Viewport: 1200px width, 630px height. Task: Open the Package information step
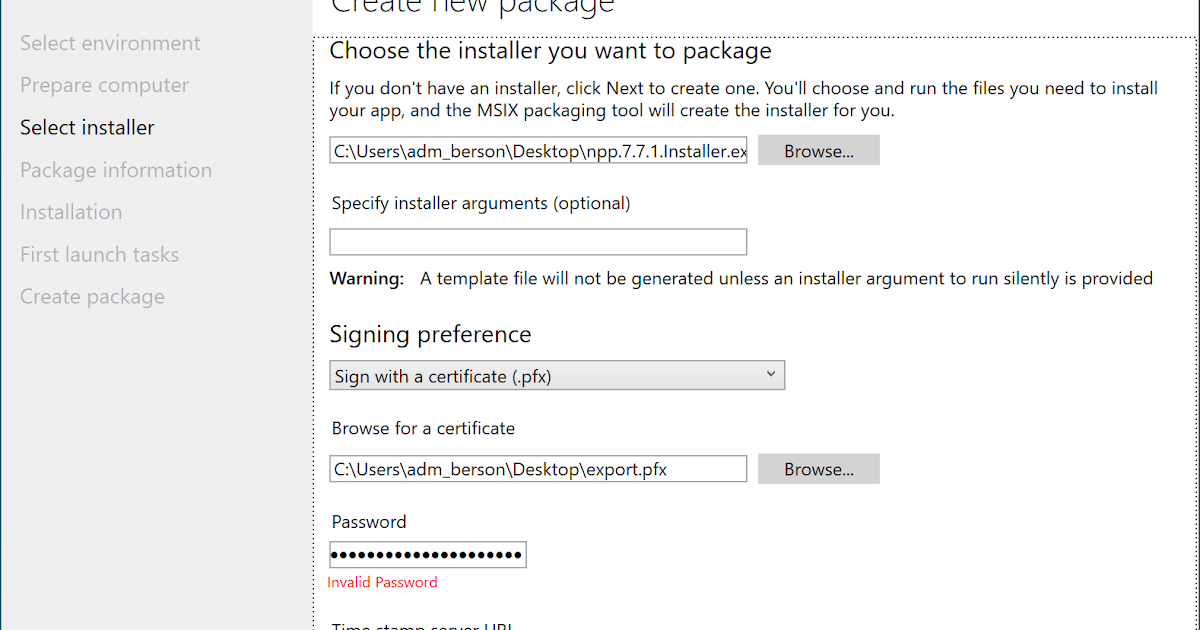pos(116,170)
